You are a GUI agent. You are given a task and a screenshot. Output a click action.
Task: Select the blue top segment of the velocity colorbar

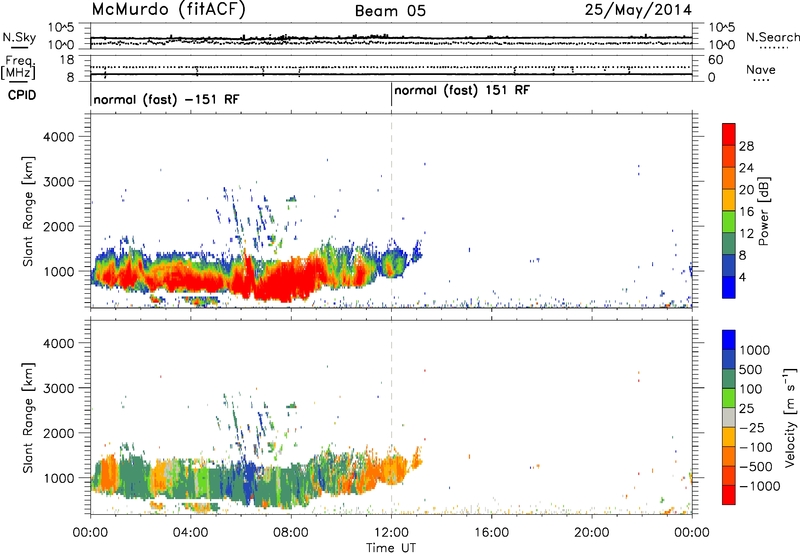729,340
